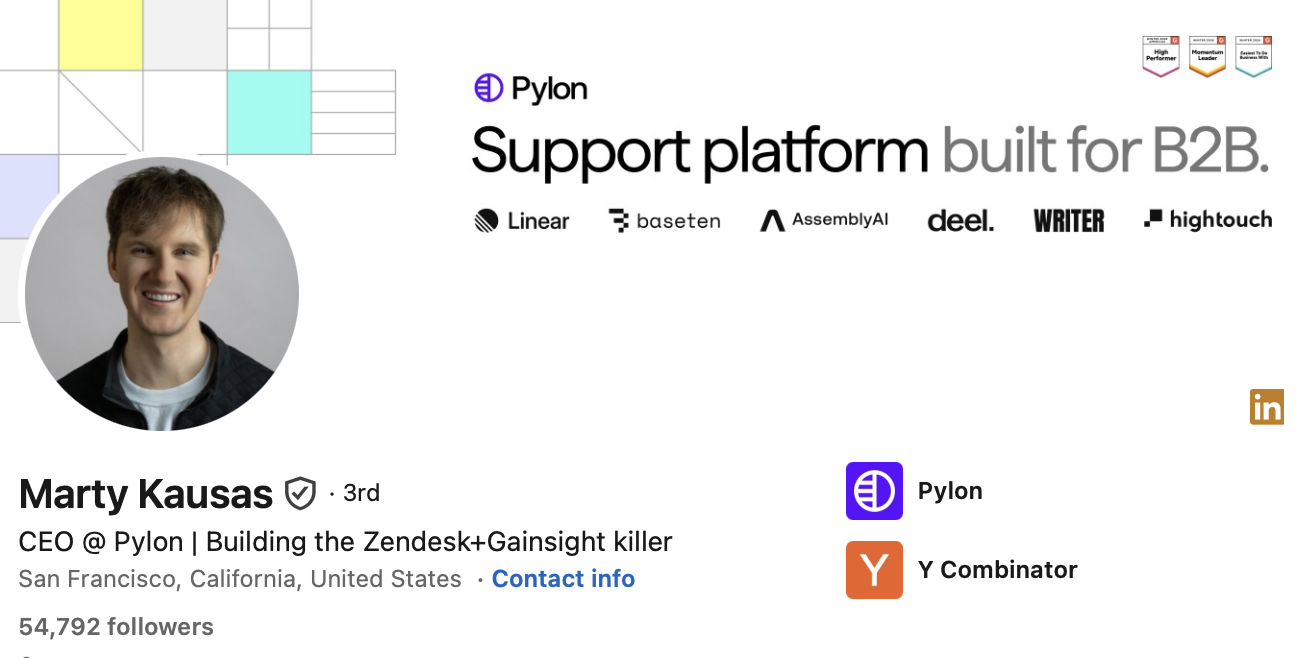Click the Linear logo in the banner
The image size is (1312, 658).
click(521, 221)
